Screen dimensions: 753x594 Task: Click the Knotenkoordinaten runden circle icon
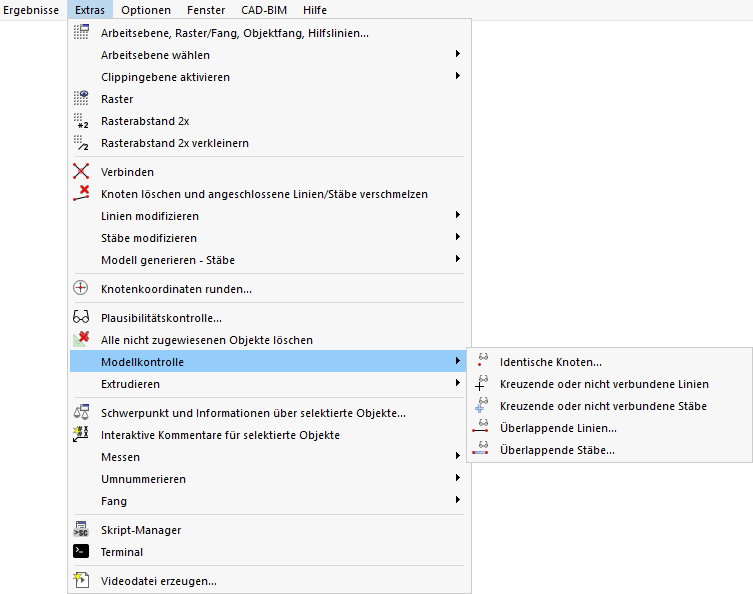coord(81,288)
